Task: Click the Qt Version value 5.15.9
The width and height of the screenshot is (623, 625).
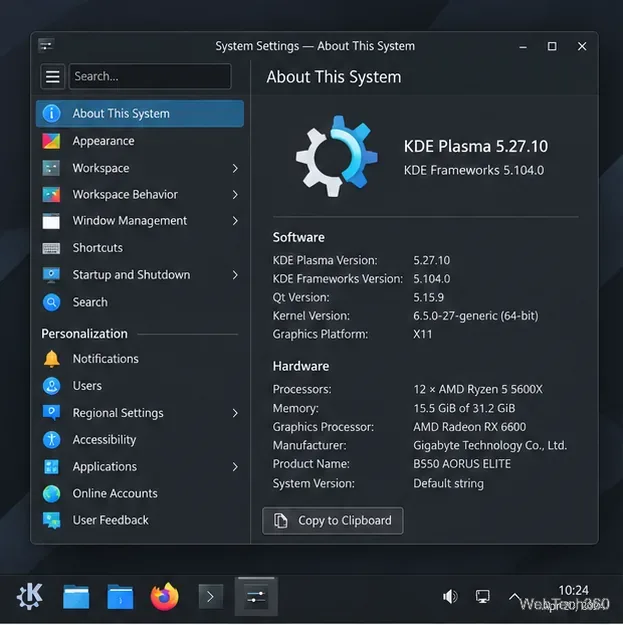Action: click(428, 297)
